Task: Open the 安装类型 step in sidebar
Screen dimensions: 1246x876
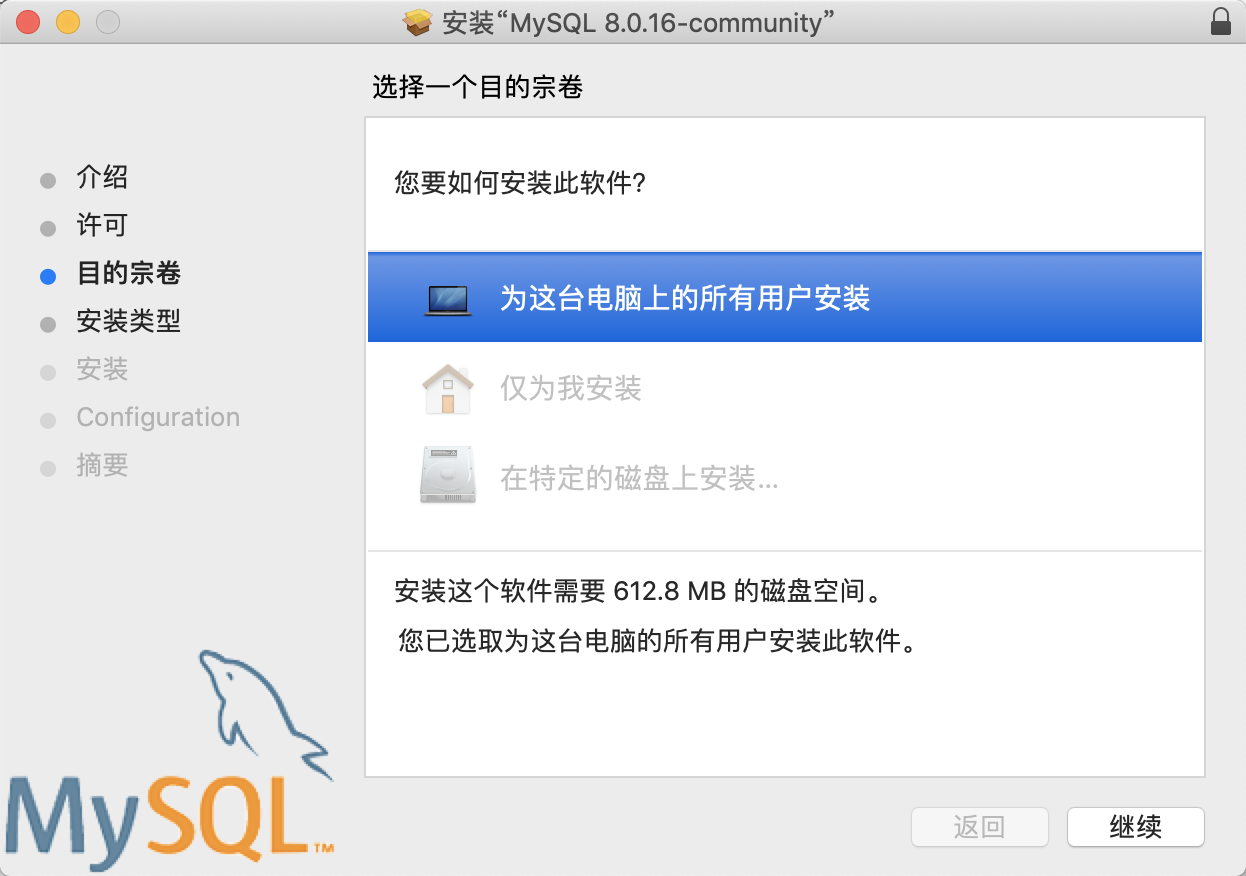Action: click(129, 322)
